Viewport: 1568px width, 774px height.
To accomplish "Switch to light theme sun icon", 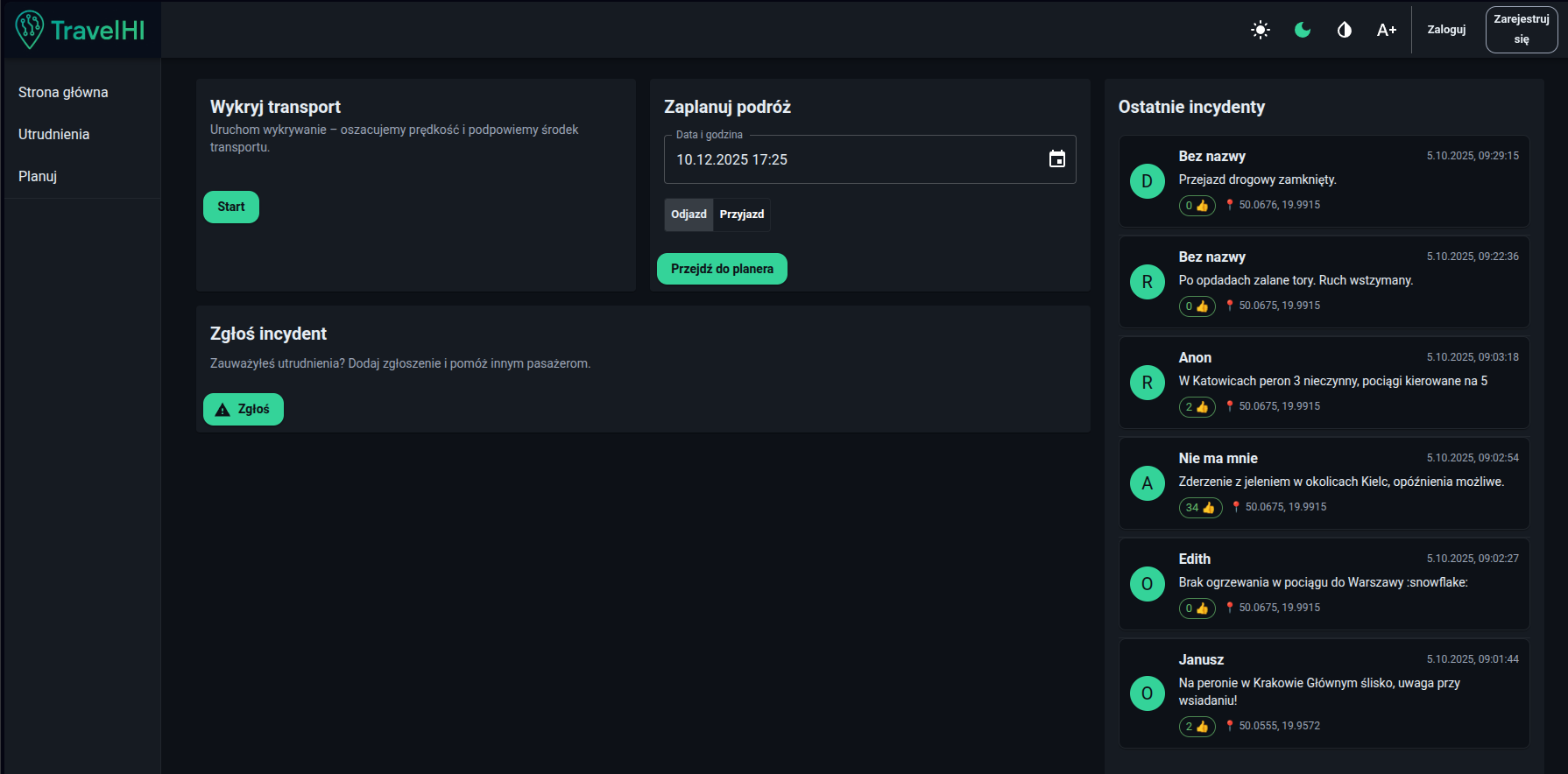I will click(1261, 30).
